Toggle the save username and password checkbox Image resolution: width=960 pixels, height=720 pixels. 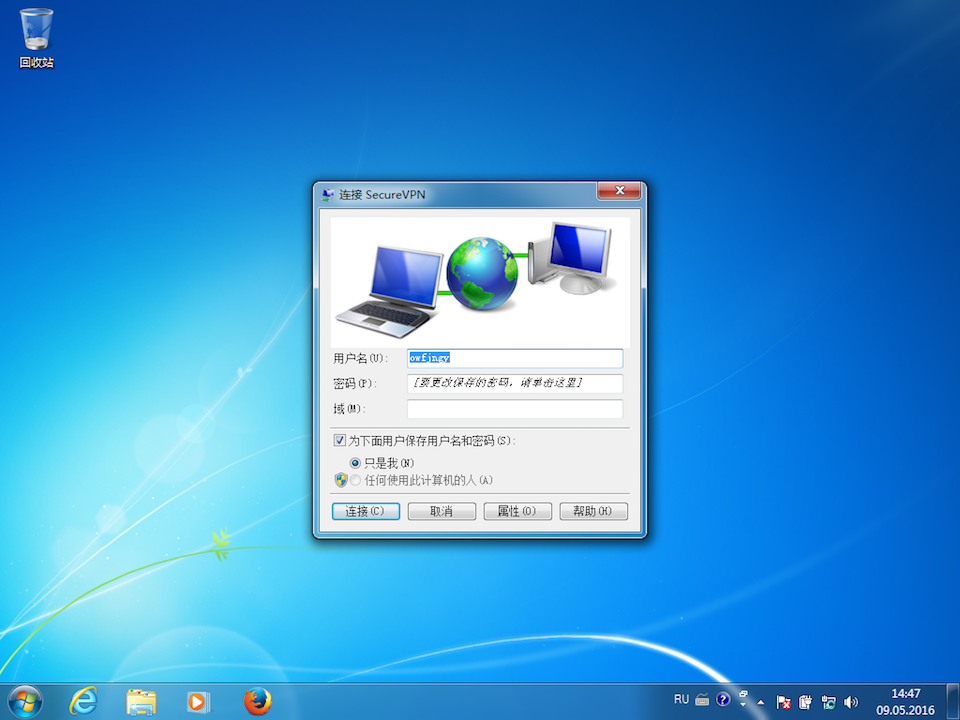pyautogui.click(x=340, y=440)
